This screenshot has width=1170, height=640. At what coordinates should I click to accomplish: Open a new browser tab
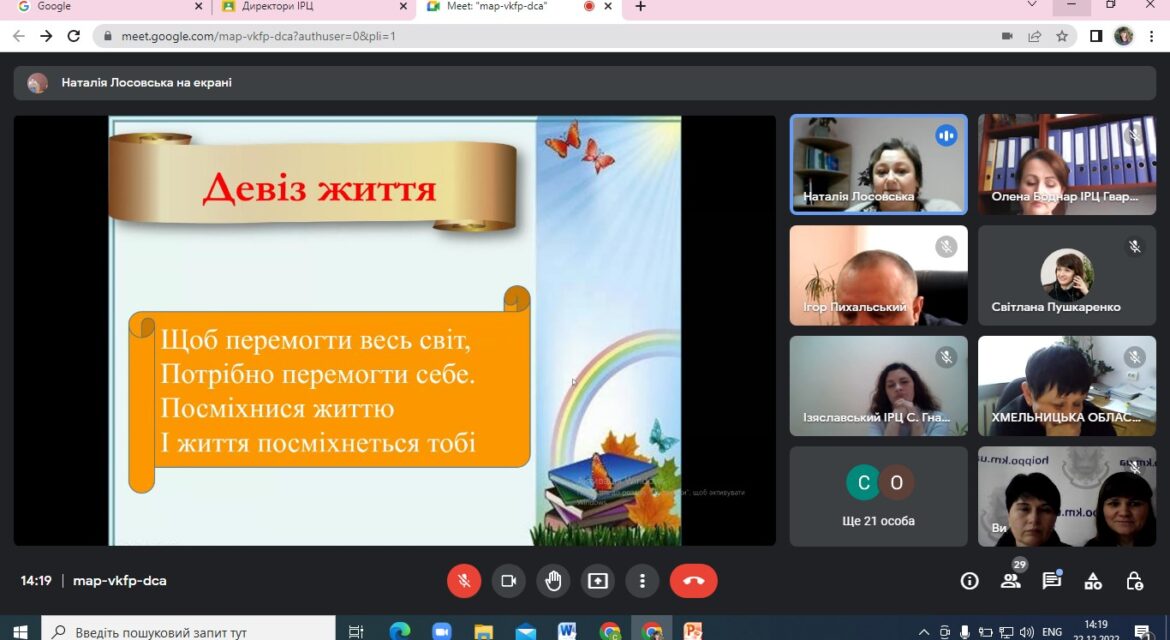(640, 7)
